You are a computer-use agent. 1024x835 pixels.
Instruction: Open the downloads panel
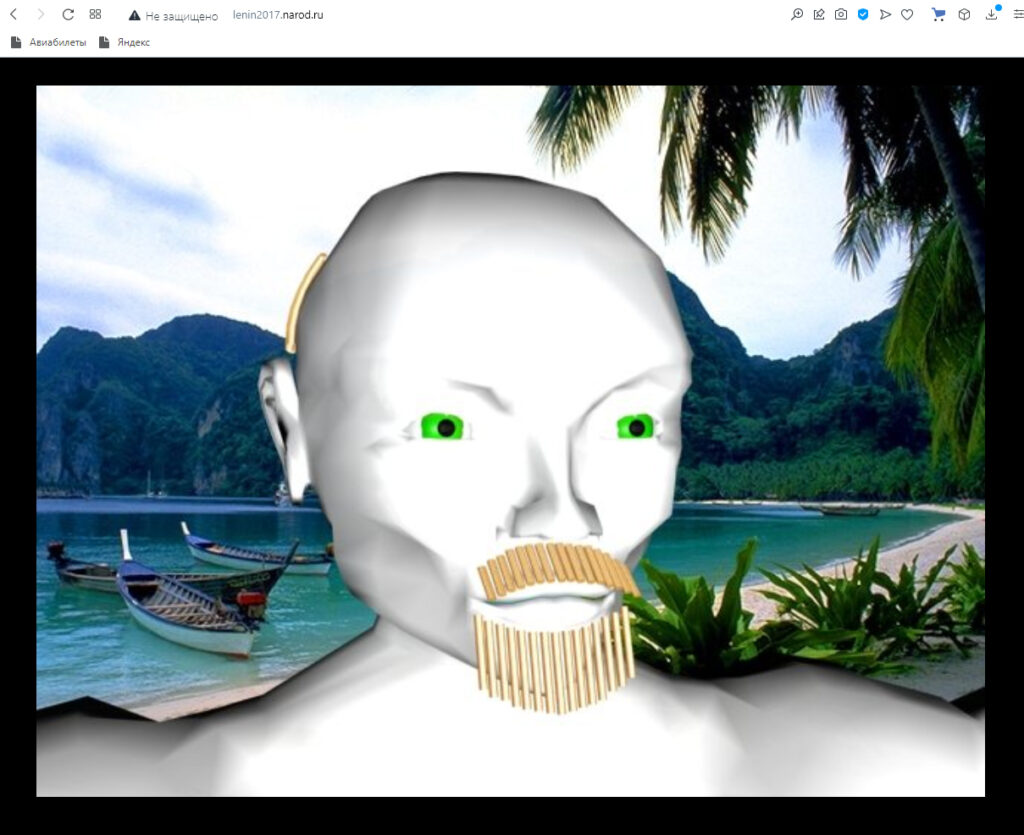(992, 15)
